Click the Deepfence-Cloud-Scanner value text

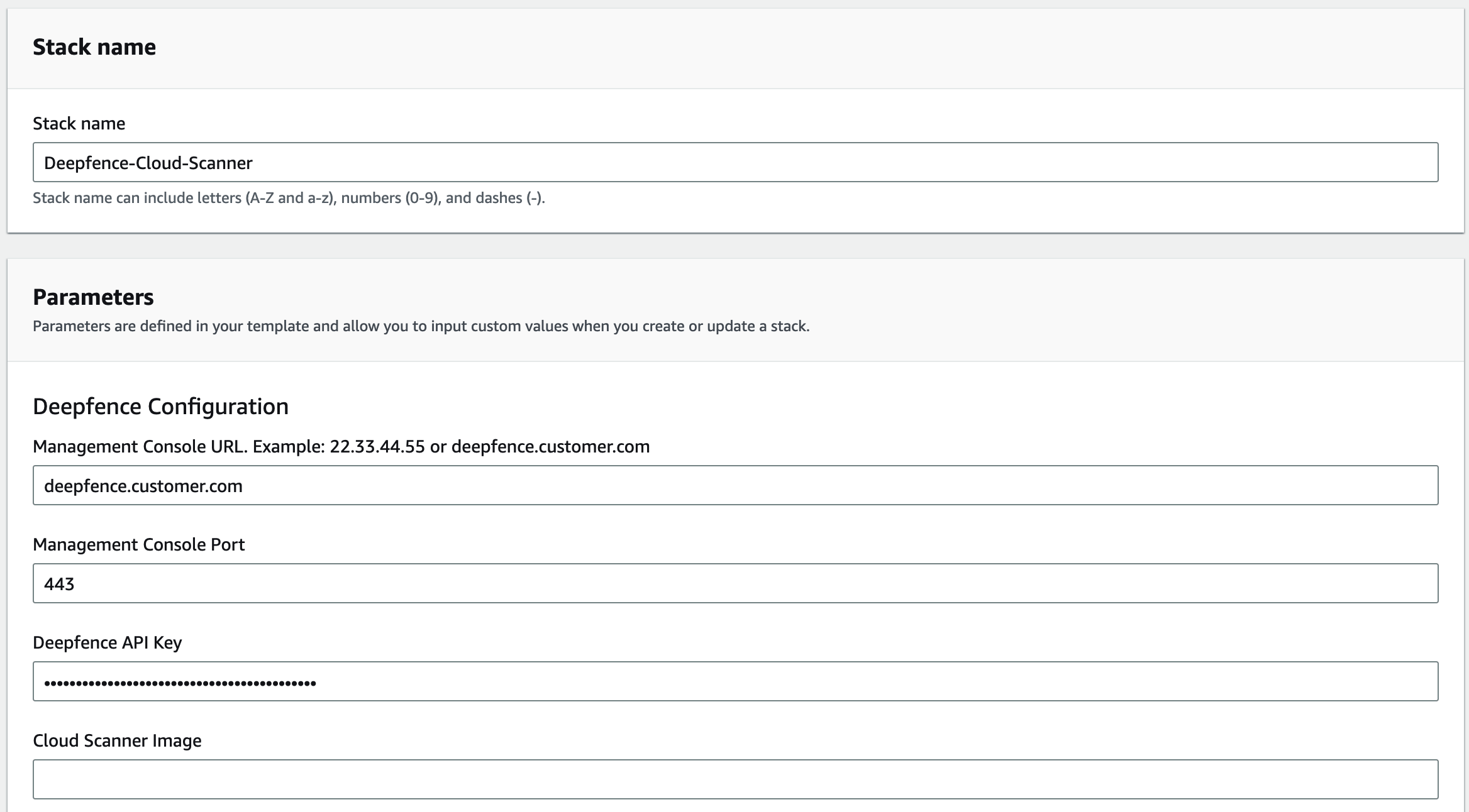pos(148,163)
